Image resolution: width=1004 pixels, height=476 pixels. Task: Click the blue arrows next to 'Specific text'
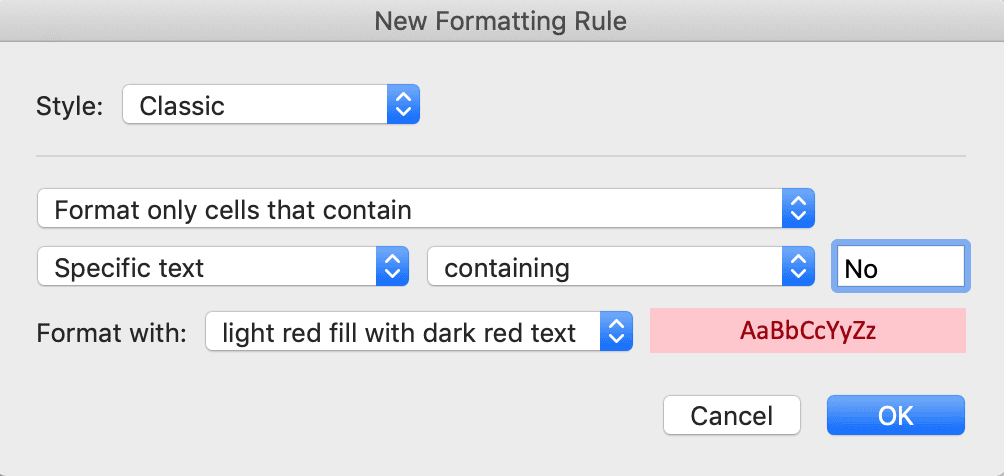[392, 268]
